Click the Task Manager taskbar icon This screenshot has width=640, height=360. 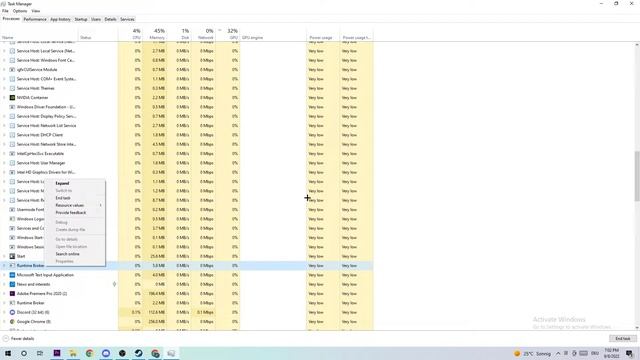(171, 353)
